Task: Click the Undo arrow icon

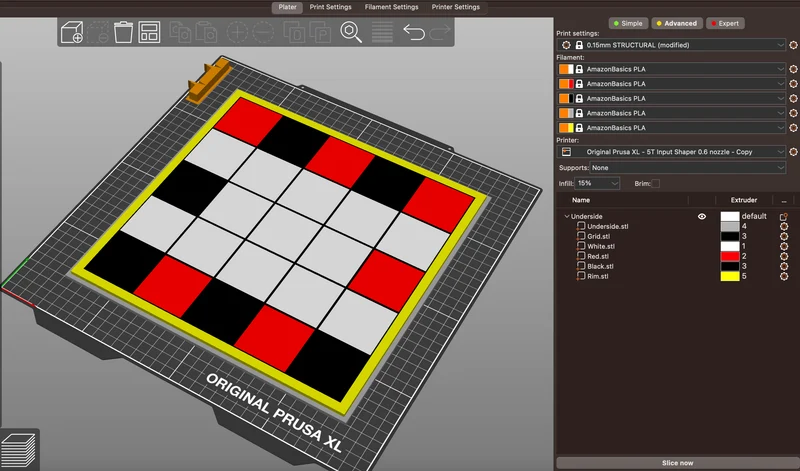Action: click(414, 32)
